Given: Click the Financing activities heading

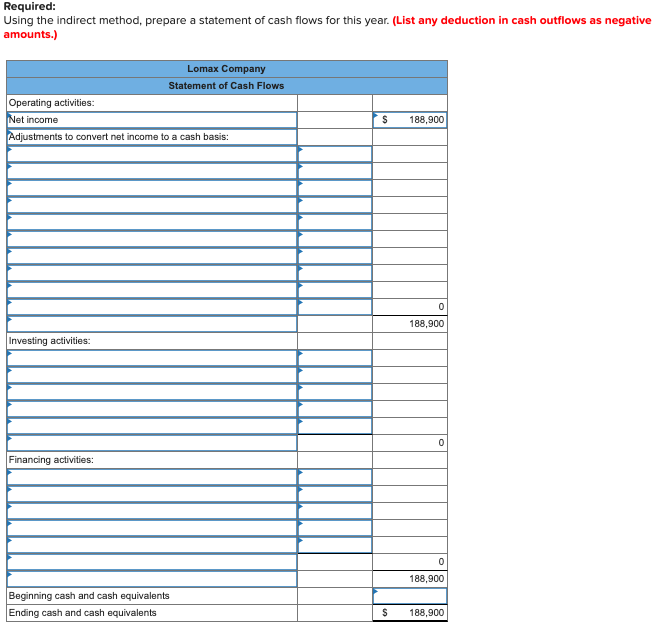Looking at the screenshot, I should click(51, 460).
